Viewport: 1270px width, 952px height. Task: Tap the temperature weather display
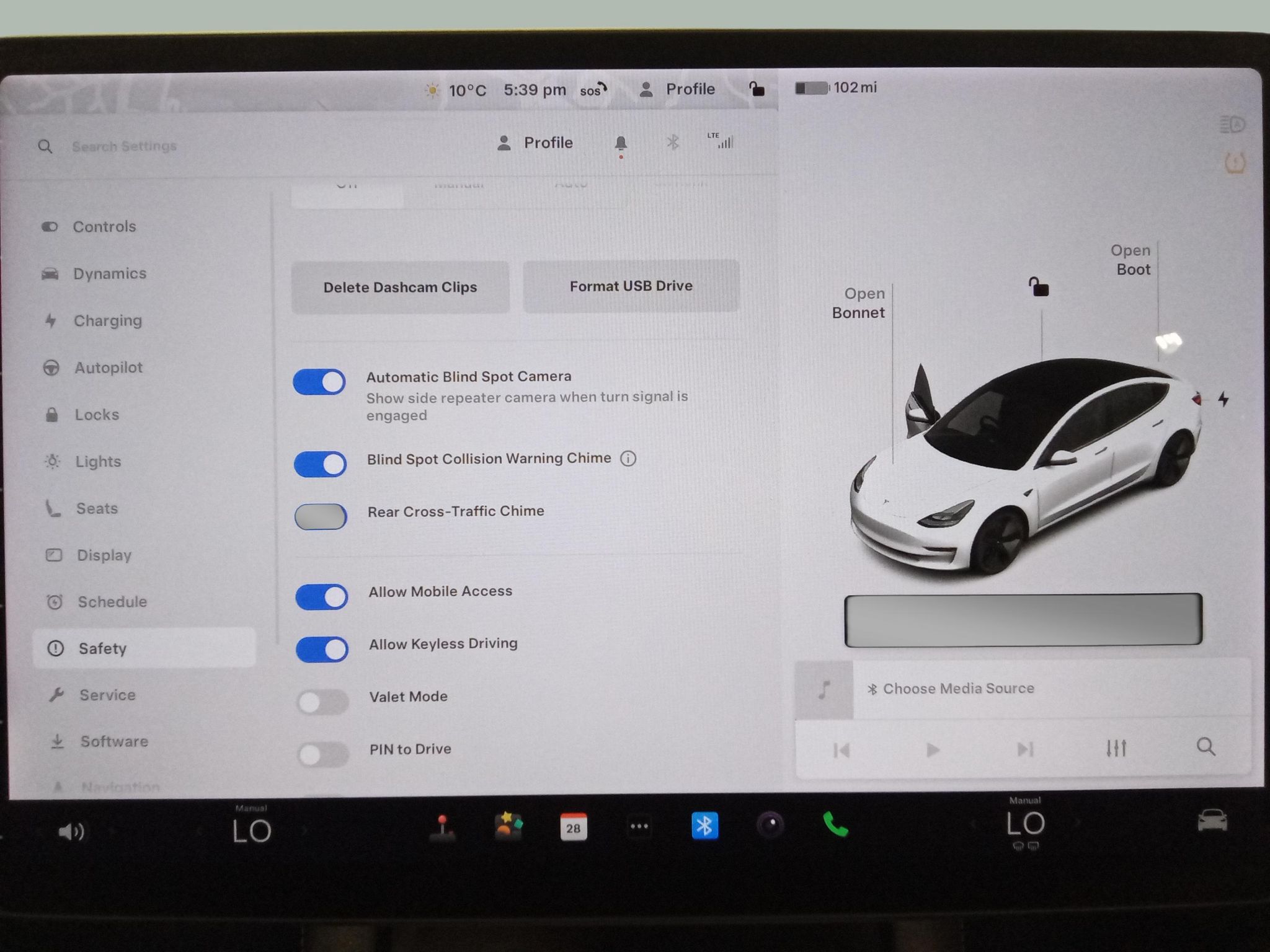tap(455, 90)
